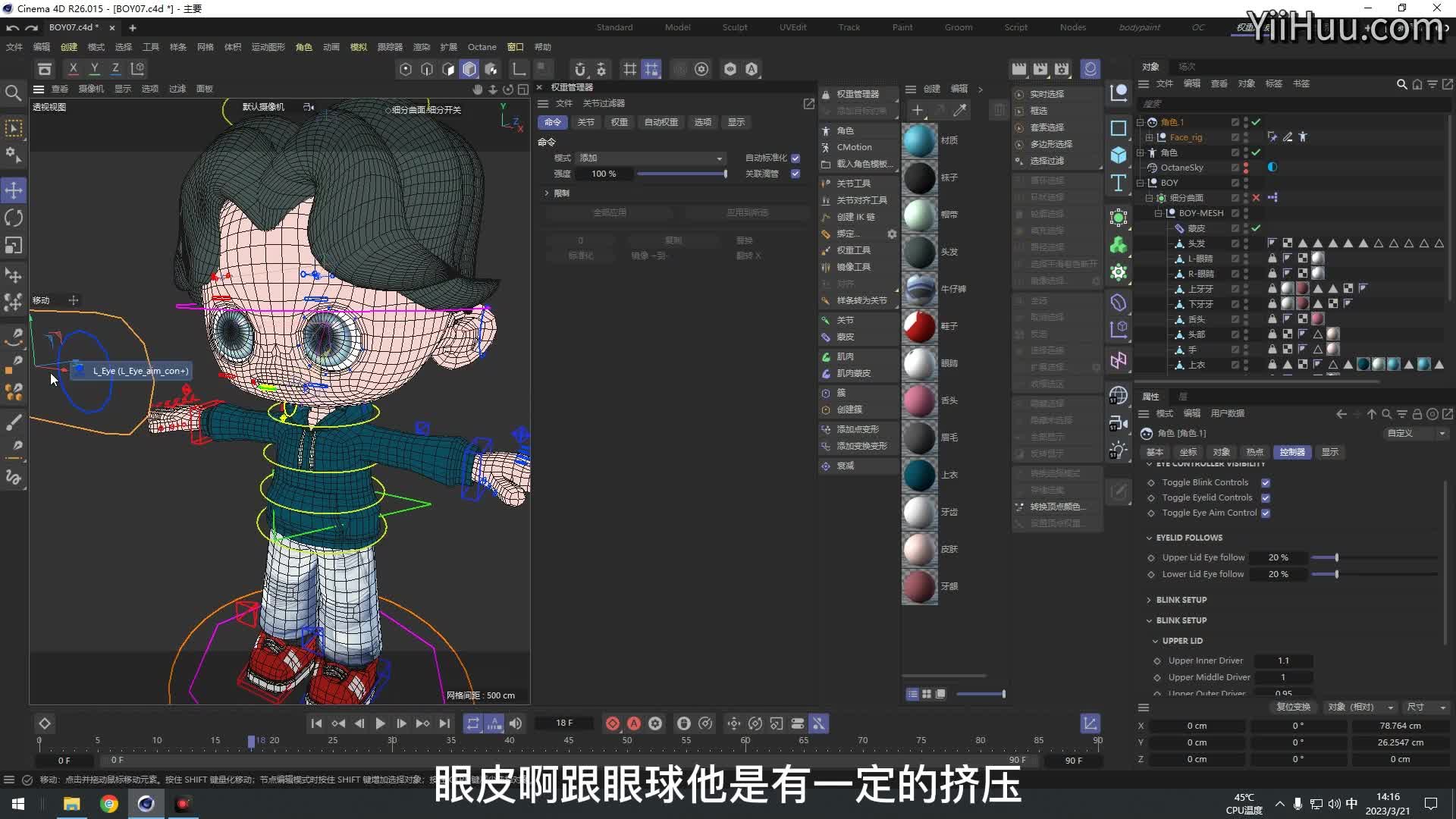Expand the collapsed BLINK SETUP section
Viewport: 1456px width, 819px height.
[1149, 601]
